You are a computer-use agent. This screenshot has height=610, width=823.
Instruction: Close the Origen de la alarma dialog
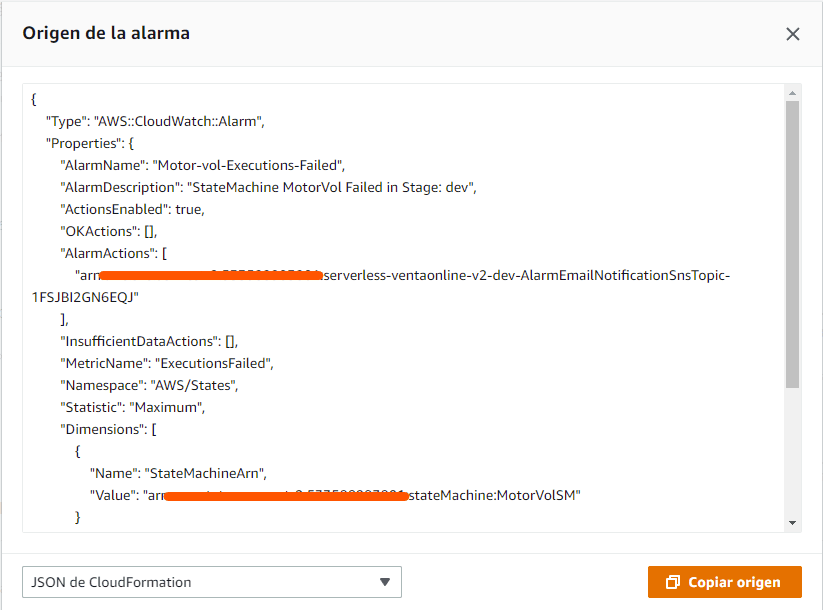pyautogui.click(x=793, y=34)
